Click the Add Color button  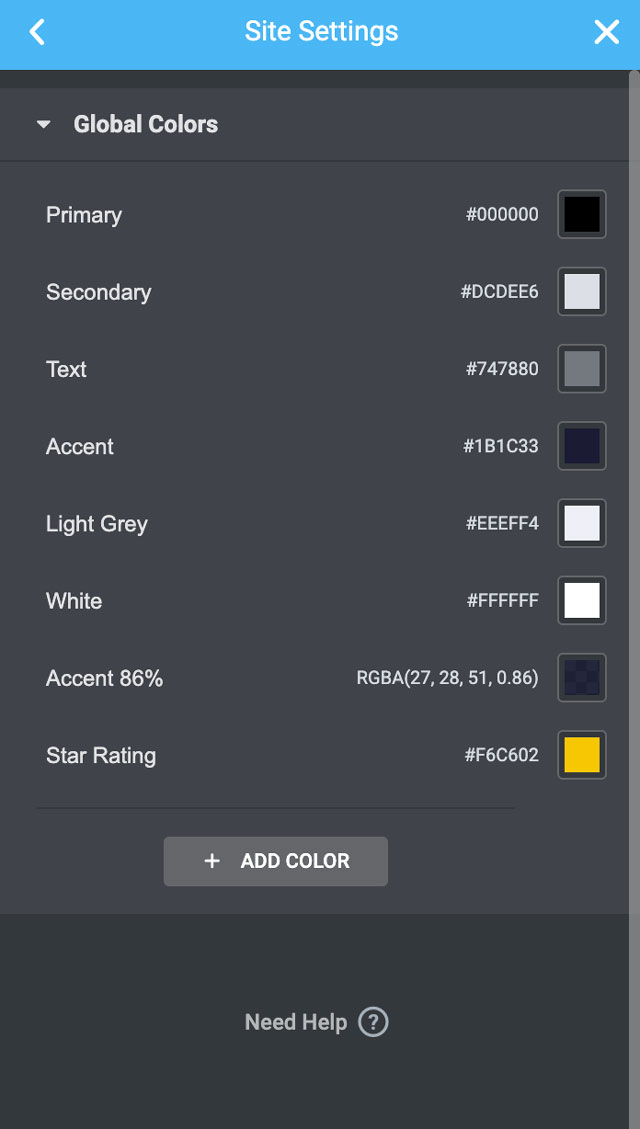coord(276,861)
